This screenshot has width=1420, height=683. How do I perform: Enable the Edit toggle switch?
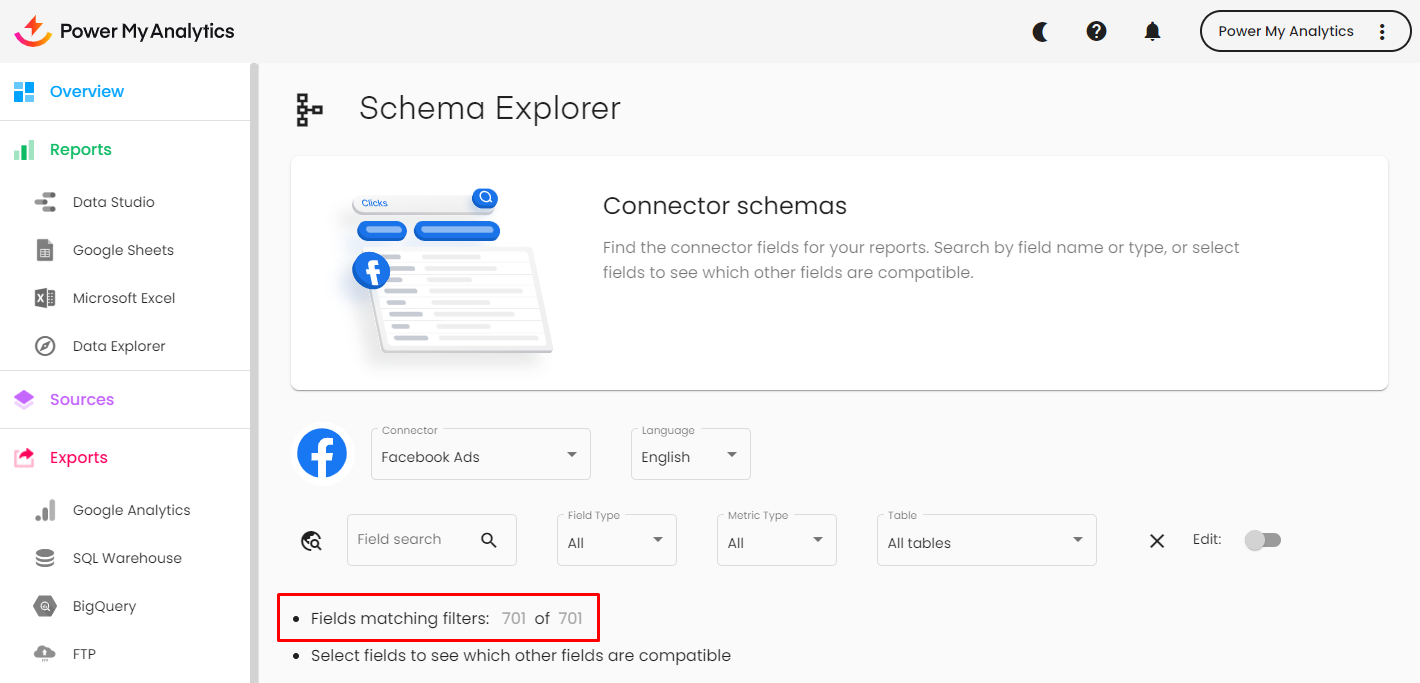pyautogui.click(x=1262, y=540)
